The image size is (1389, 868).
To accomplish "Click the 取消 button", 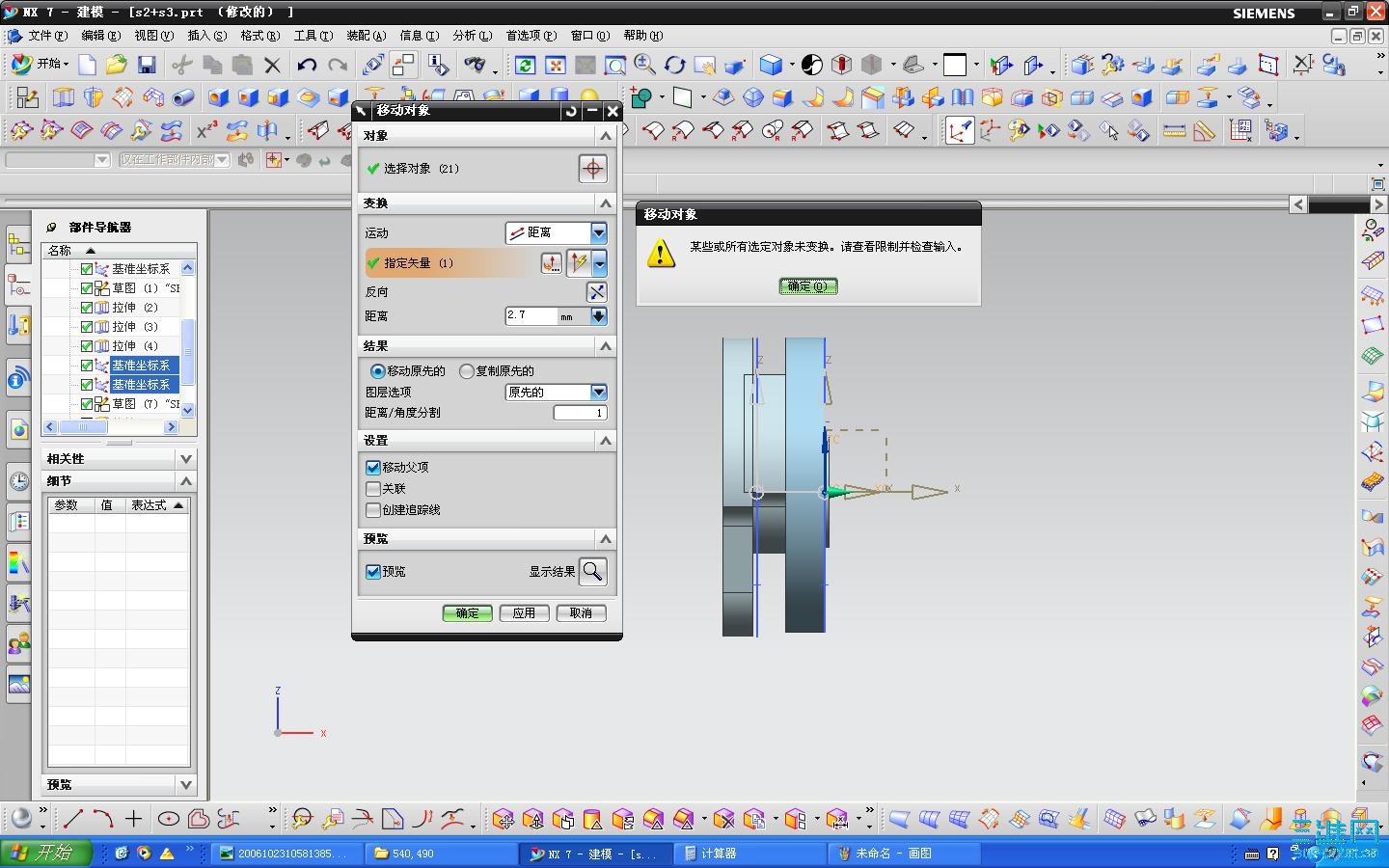I will [581, 613].
